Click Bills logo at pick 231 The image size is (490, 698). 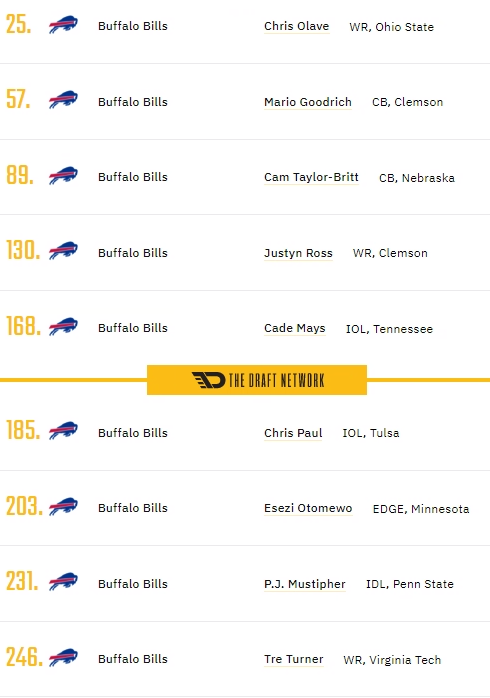[63, 581]
